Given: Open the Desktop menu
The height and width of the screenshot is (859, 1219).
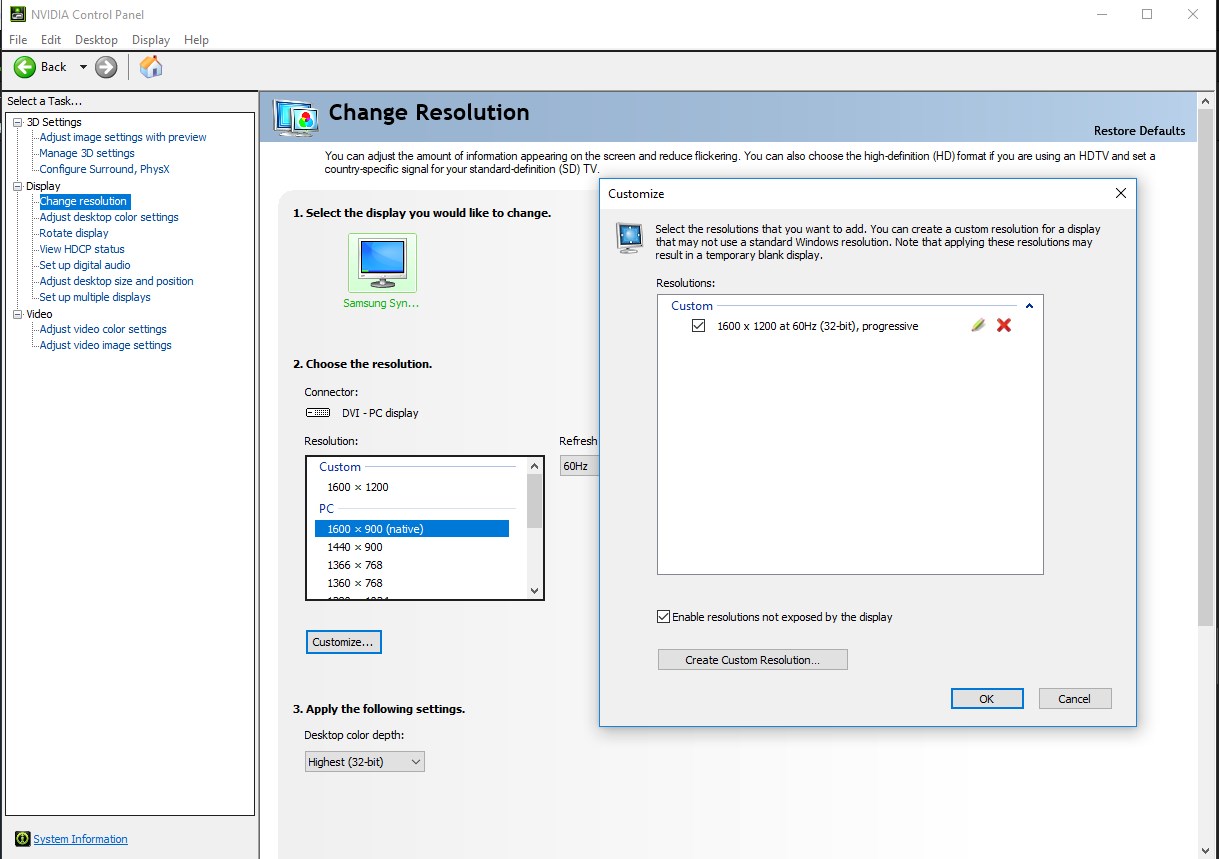Looking at the screenshot, I should [96, 40].
